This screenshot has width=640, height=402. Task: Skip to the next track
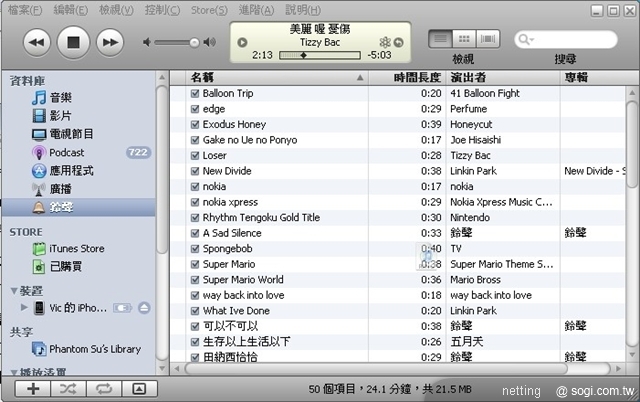coord(110,42)
